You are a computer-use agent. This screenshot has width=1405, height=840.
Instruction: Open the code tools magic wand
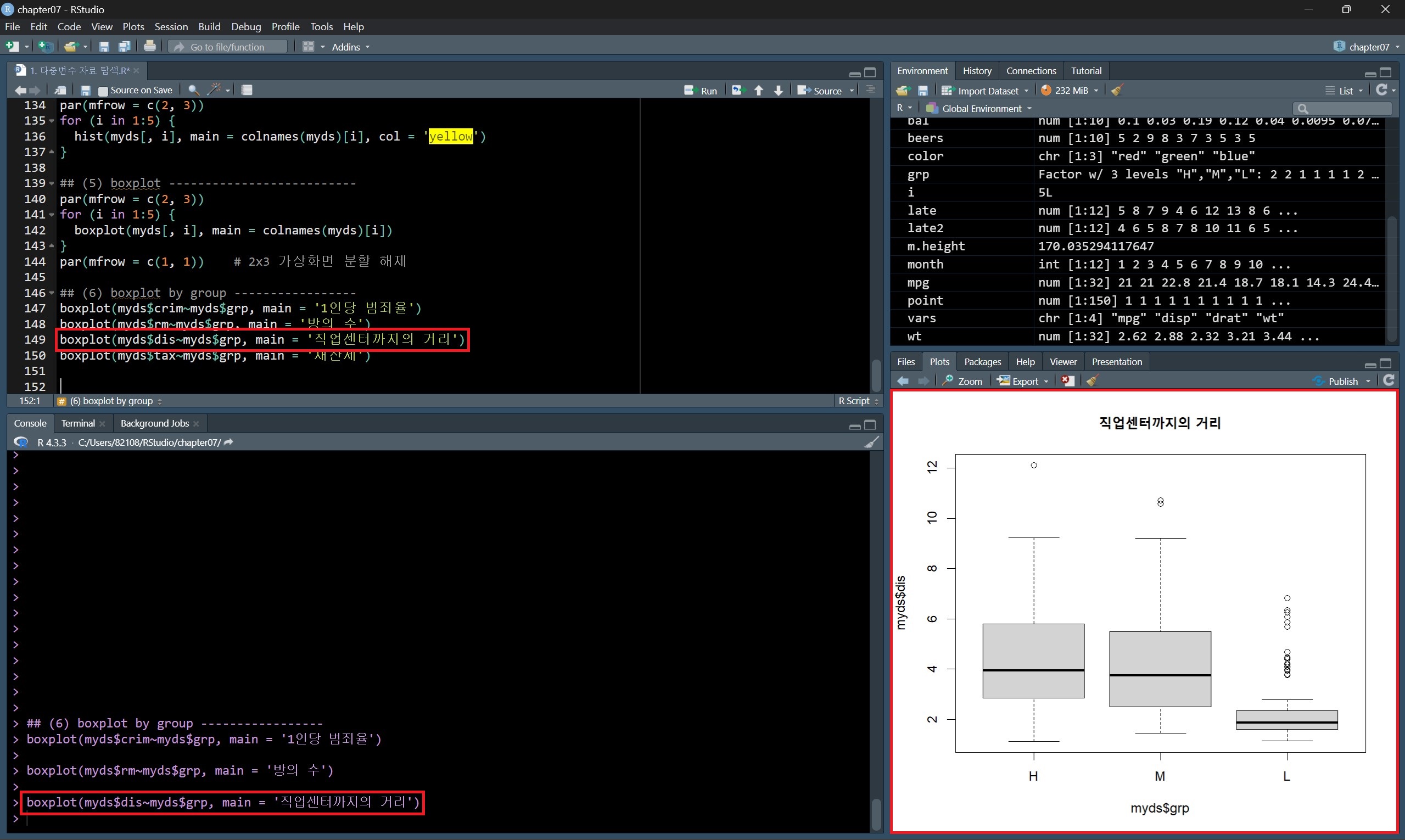(215, 90)
